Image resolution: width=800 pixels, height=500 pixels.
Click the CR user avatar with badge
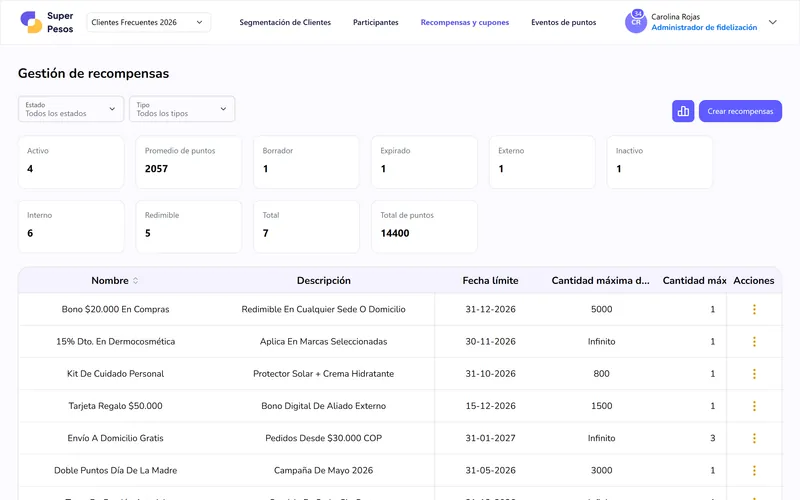point(636,22)
